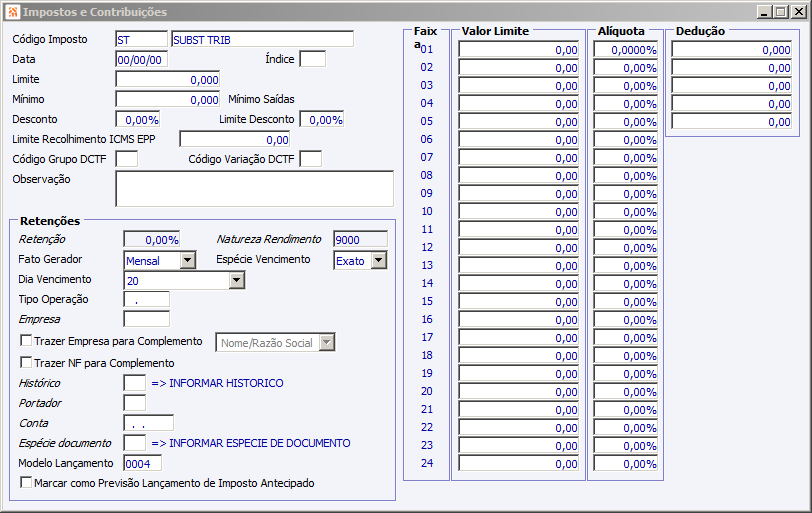Click Alíquota field for Faixa 24
The image size is (812, 513).
[x=626, y=463]
